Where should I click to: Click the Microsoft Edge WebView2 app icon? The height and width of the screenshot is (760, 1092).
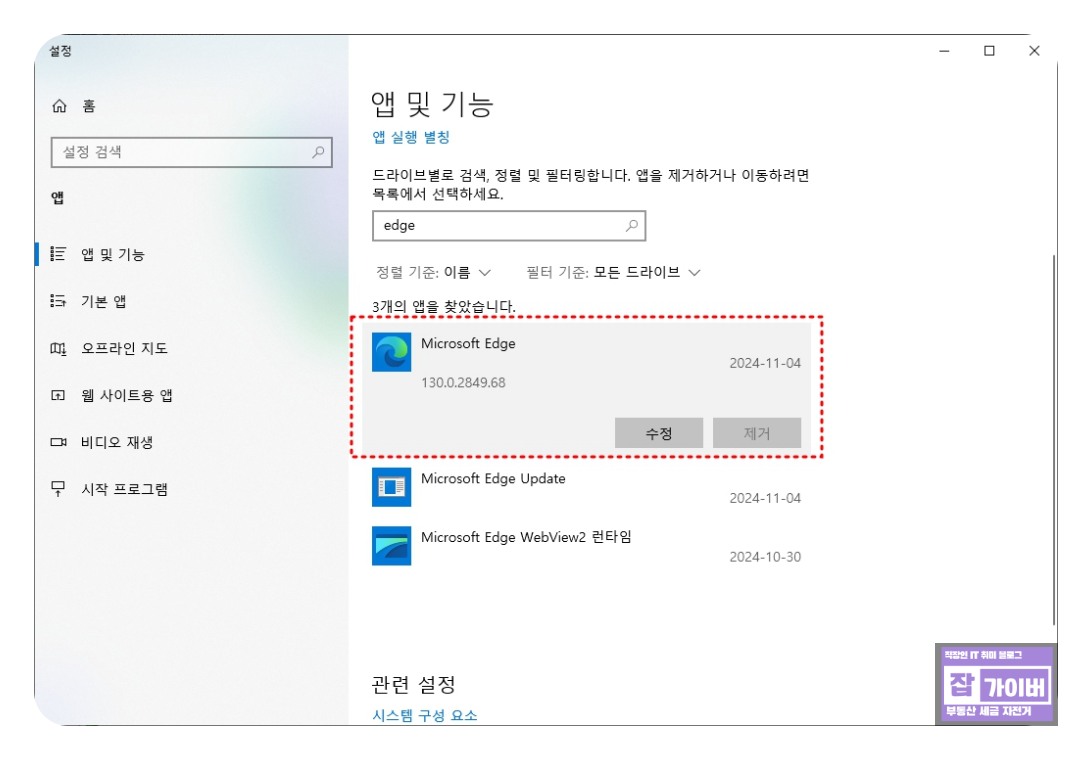pos(391,545)
